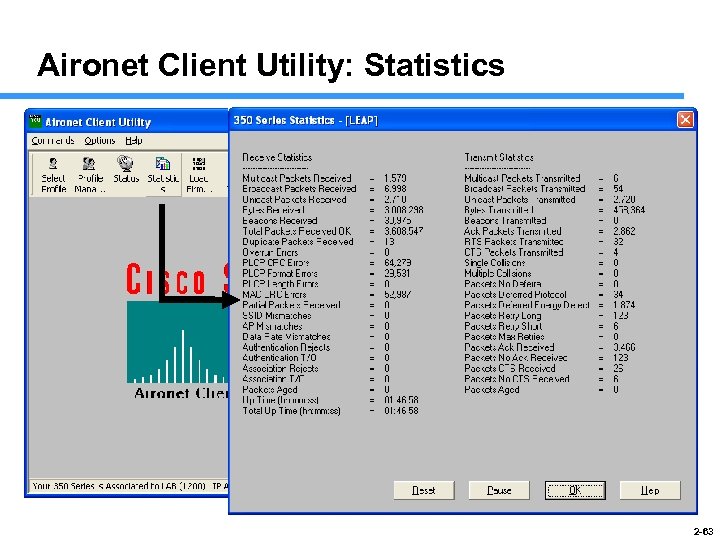Click the Reset button
The width and height of the screenshot is (720, 540).
(x=424, y=490)
